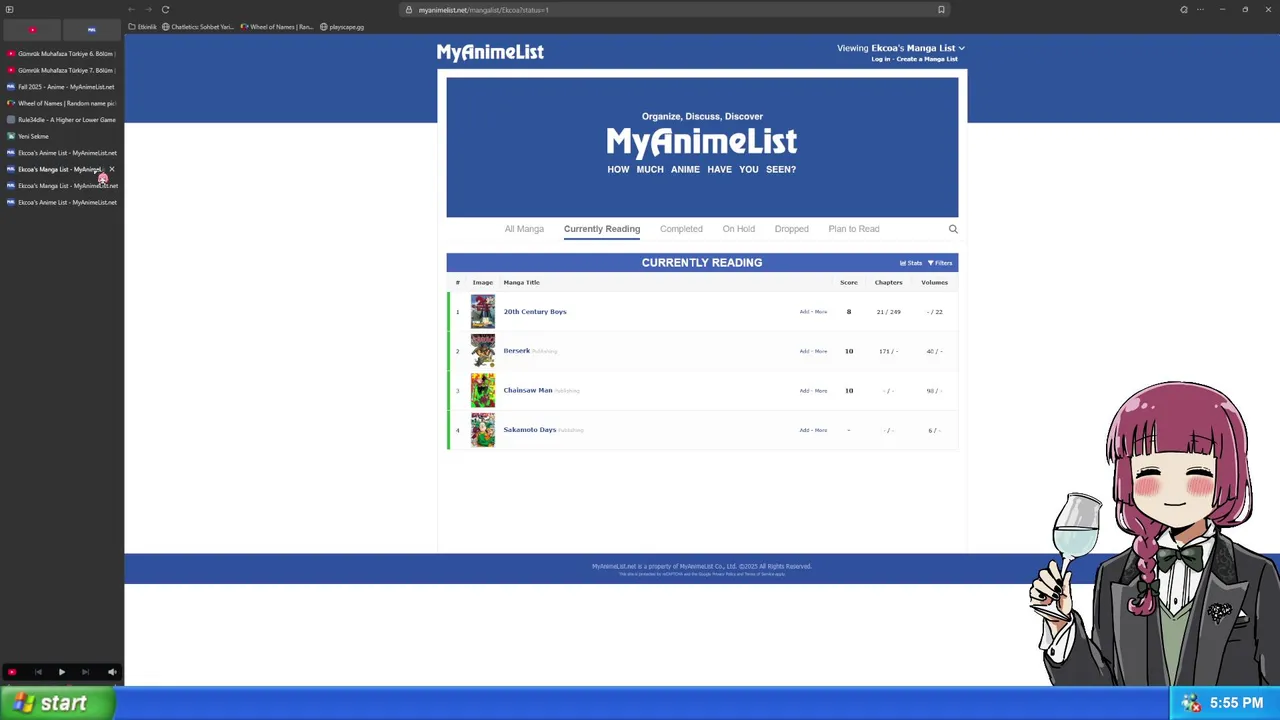Expand More in the Sakamoto Days row
1280x720 pixels.
click(821, 430)
